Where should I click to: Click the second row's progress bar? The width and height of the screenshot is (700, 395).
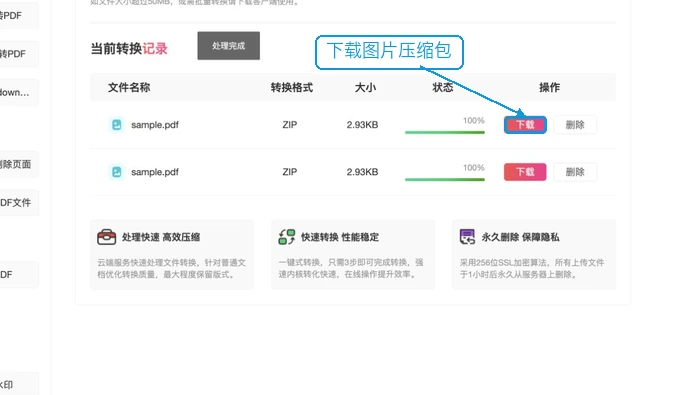coord(445,179)
